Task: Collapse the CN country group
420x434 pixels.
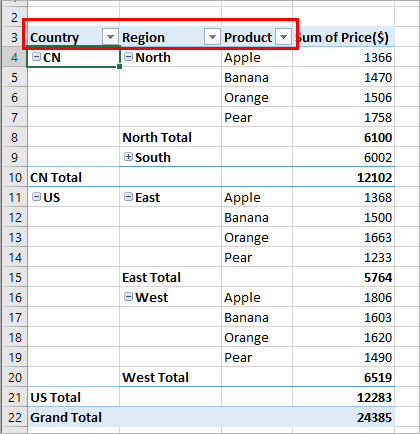Action: 36,57
